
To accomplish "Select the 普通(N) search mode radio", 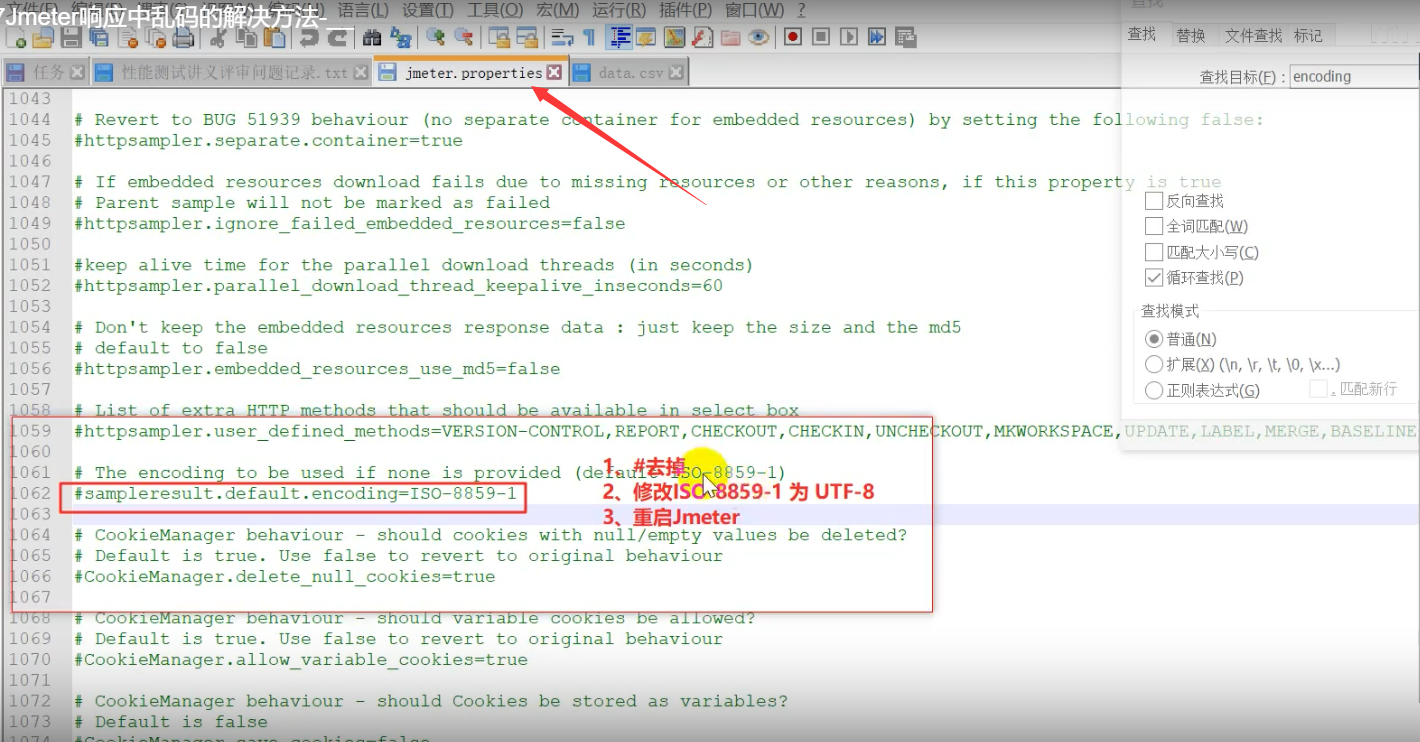I will click(1154, 339).
